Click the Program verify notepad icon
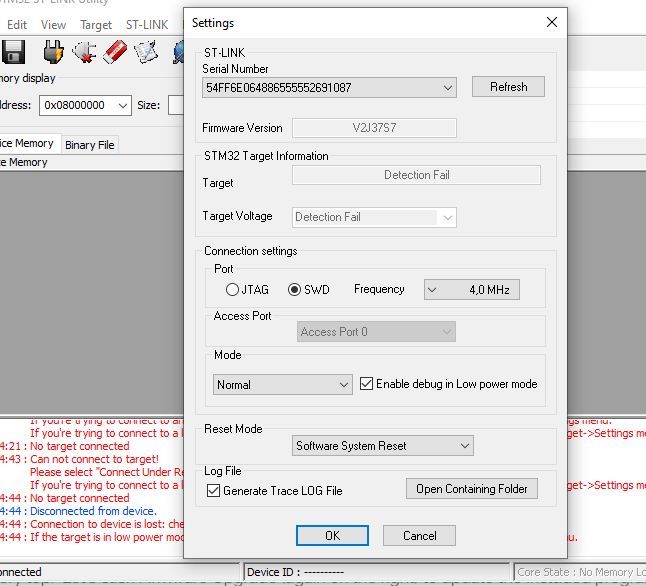The width and height of the screenshot is (646, 586). 146,52
